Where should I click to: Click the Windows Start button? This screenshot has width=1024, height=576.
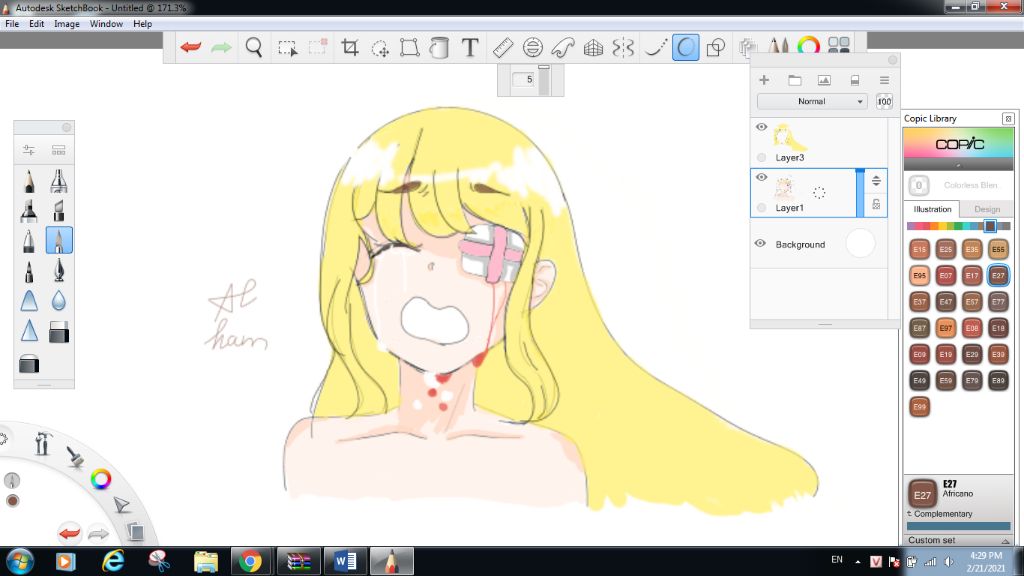(x=20, y=561)
